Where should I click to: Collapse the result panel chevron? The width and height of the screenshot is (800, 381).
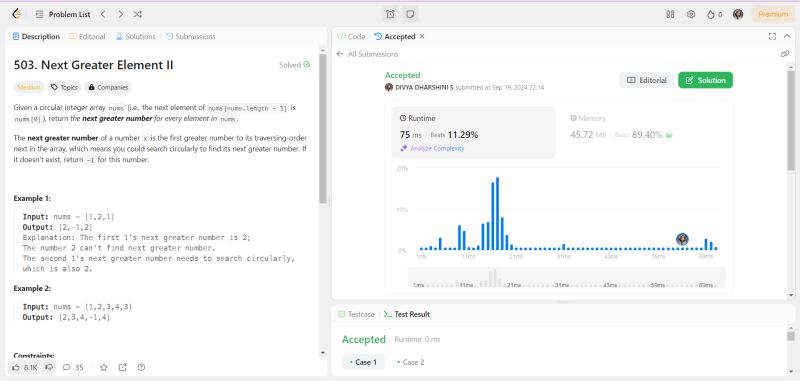coord(787,36)
